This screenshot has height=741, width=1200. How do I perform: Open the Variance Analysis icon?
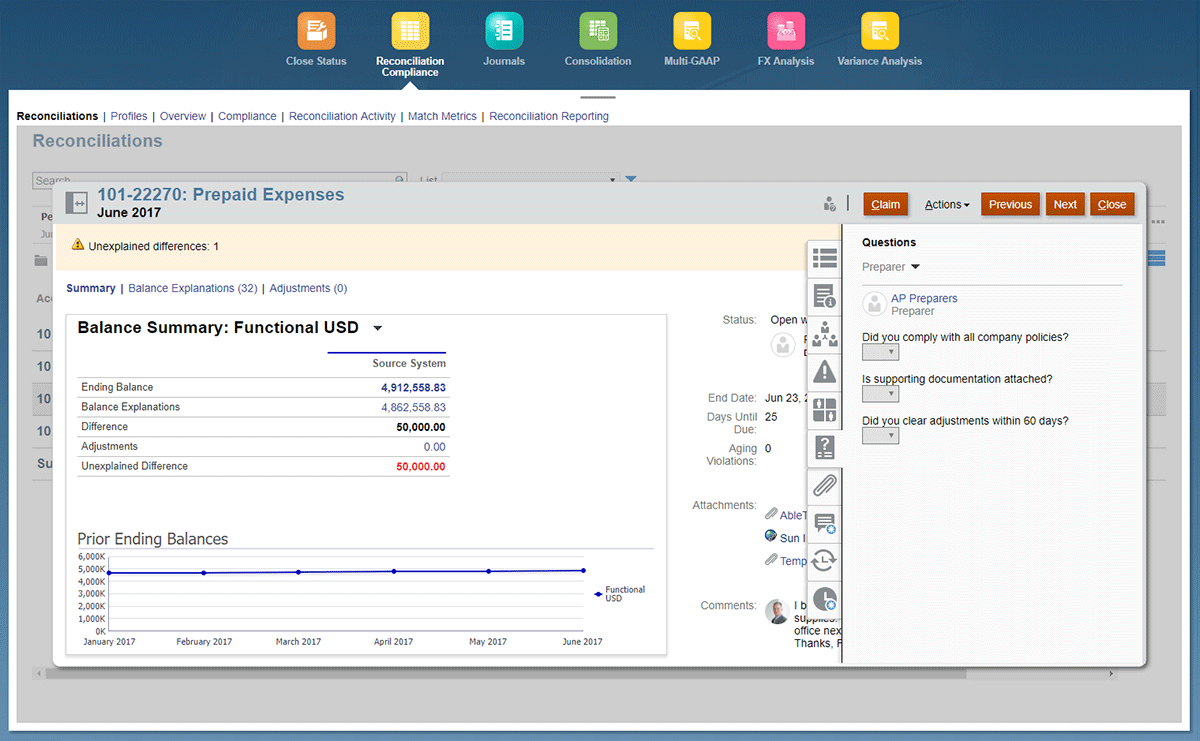(879, 31)
